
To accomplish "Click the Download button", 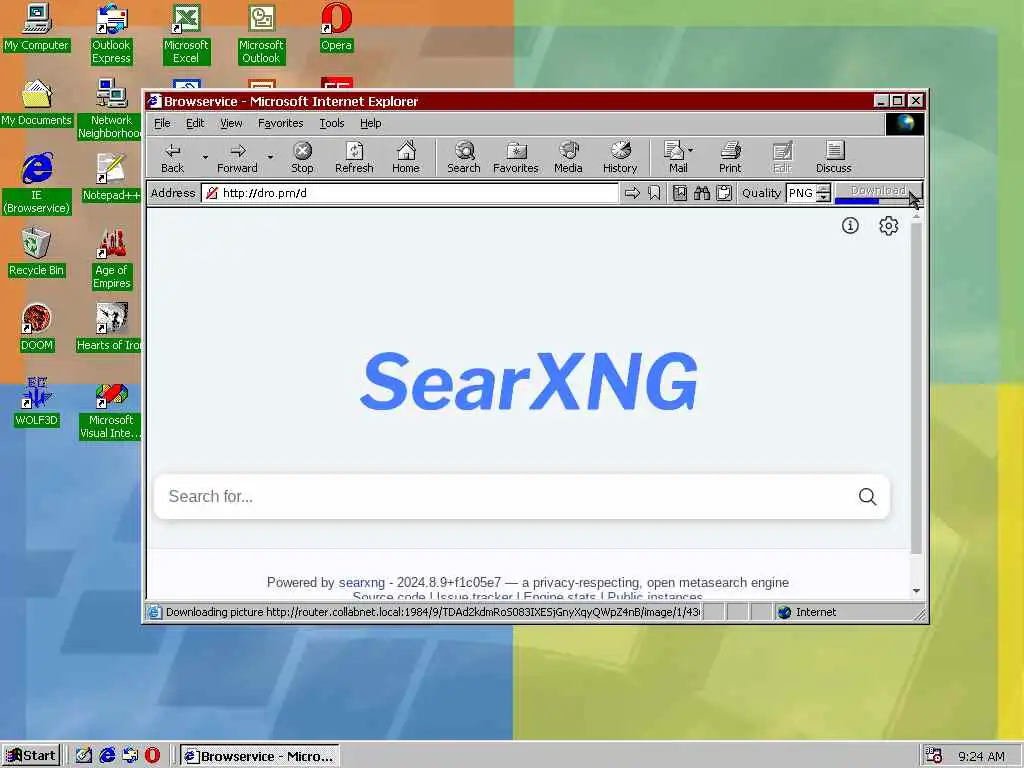I will coord(878,193).
